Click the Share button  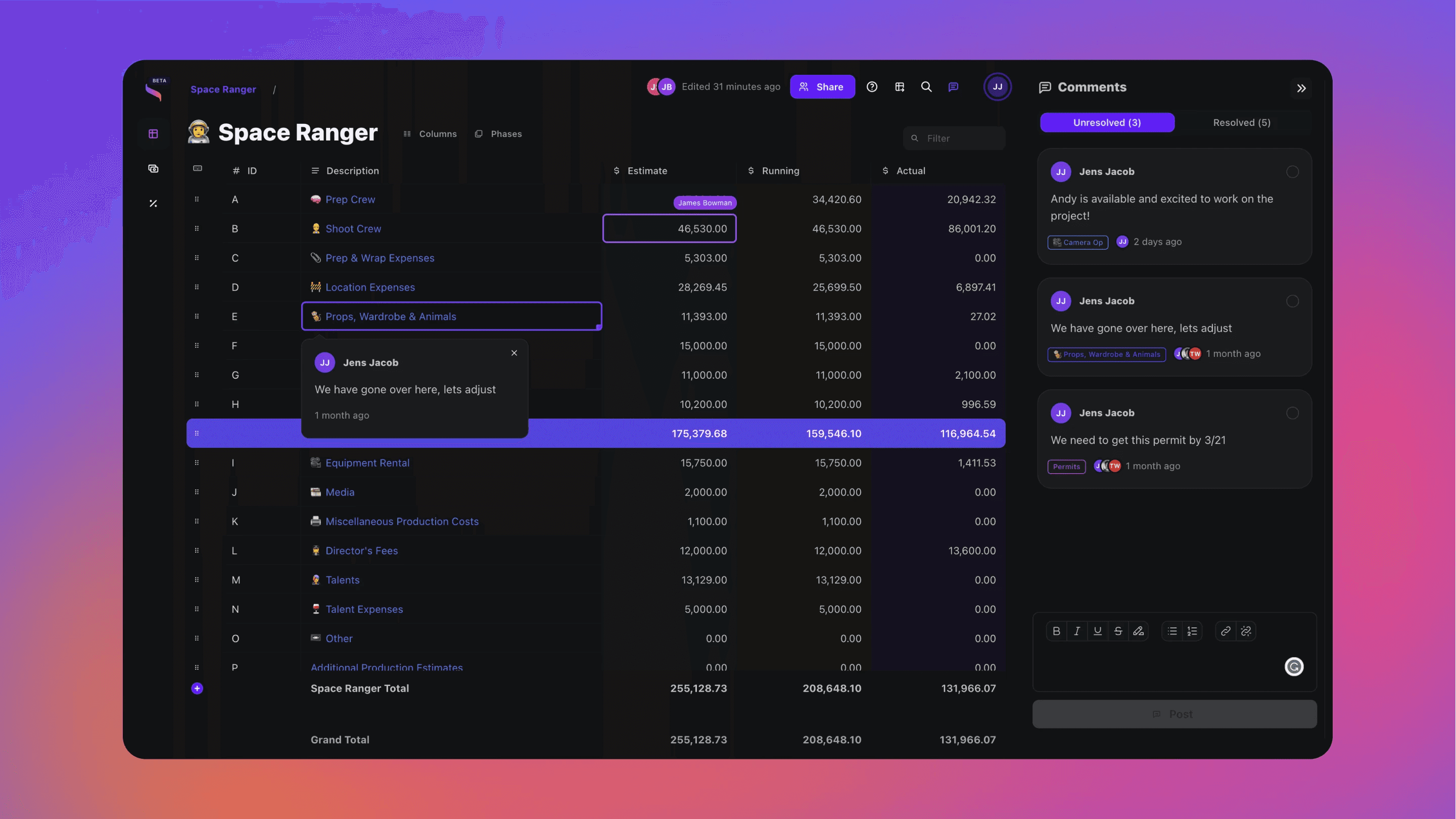coord(822,86)
